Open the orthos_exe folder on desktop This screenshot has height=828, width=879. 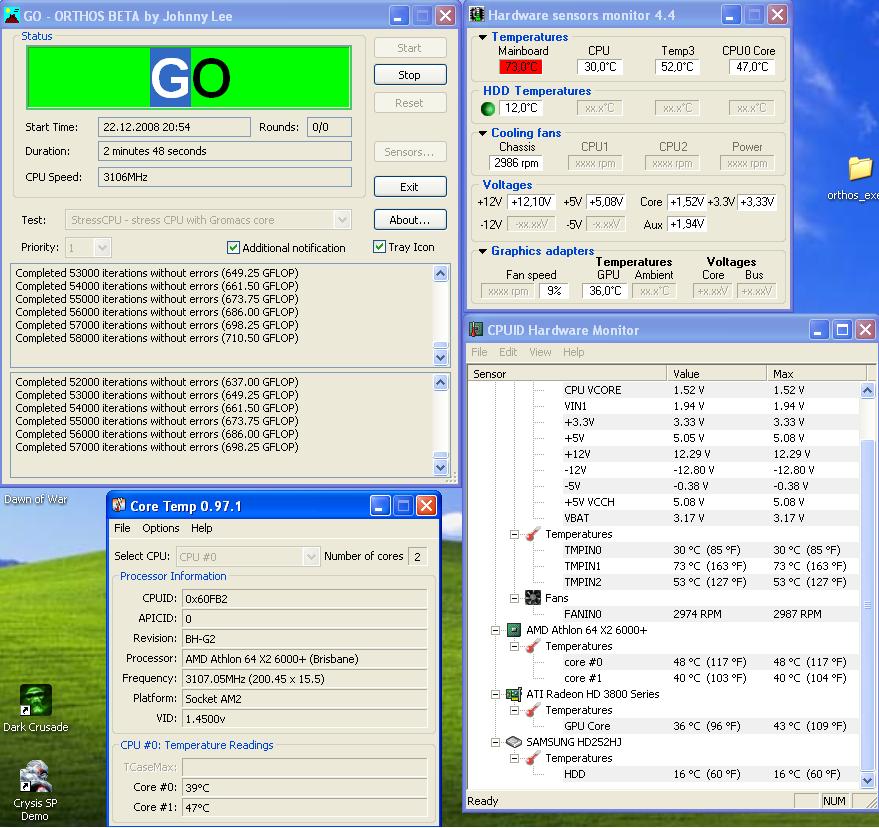coord(860,168)
